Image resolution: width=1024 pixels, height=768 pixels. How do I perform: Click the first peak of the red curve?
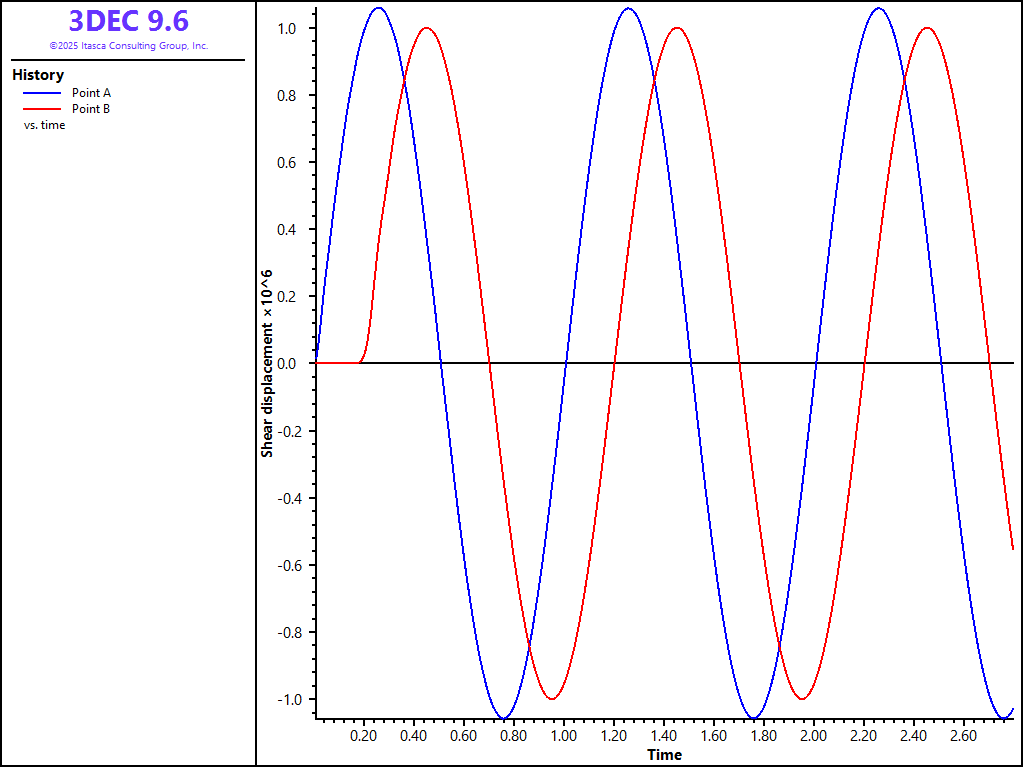click(427, 28)
